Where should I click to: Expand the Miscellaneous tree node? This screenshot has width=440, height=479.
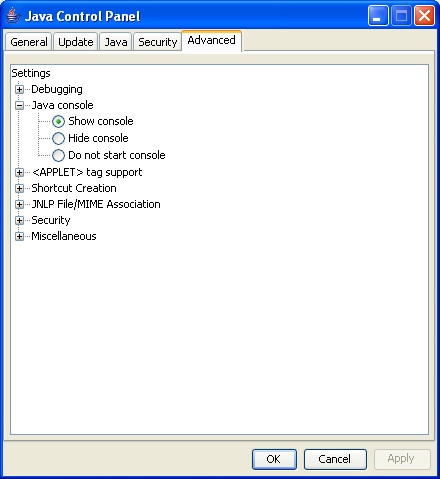point(19,236)
